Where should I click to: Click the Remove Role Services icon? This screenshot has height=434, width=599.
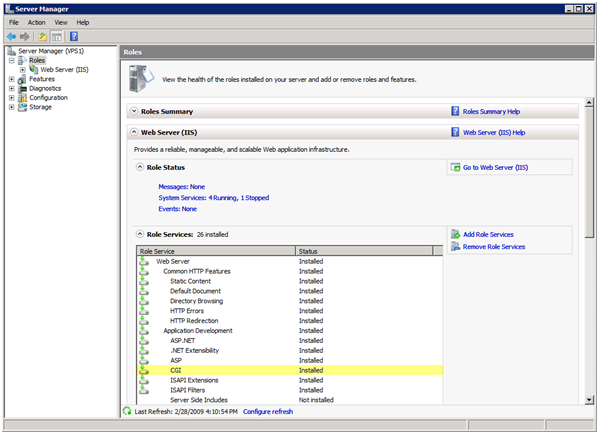pyautogui.click(x=455, y=246)
